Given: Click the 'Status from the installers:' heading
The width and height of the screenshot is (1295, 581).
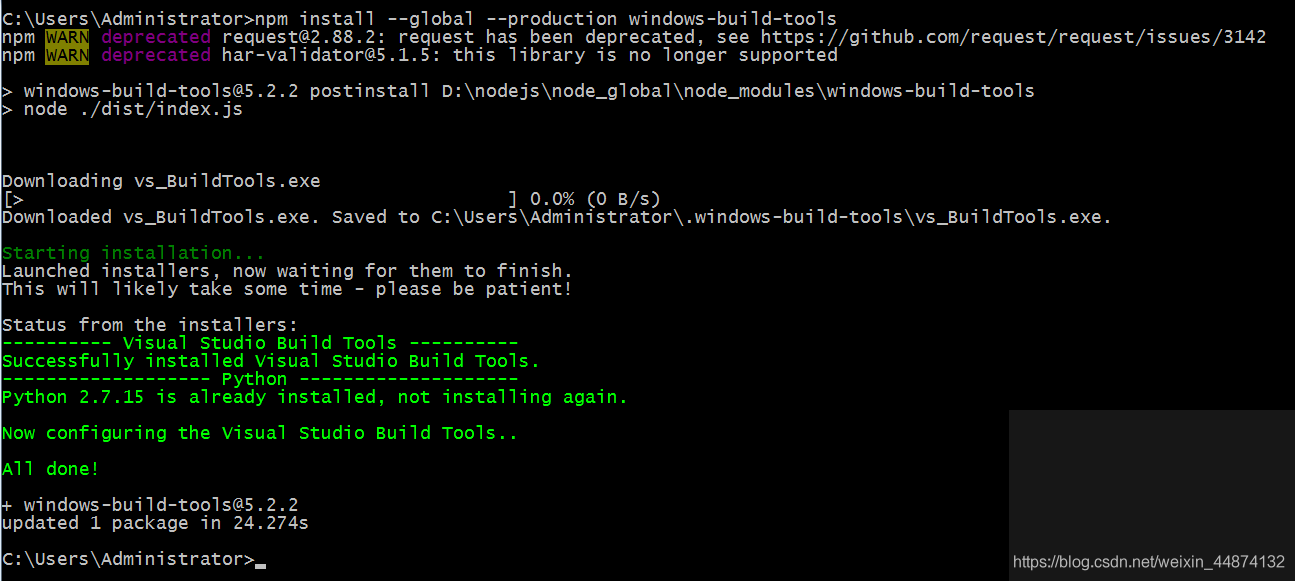Looking at the screenshot, I should click(150, 325).
